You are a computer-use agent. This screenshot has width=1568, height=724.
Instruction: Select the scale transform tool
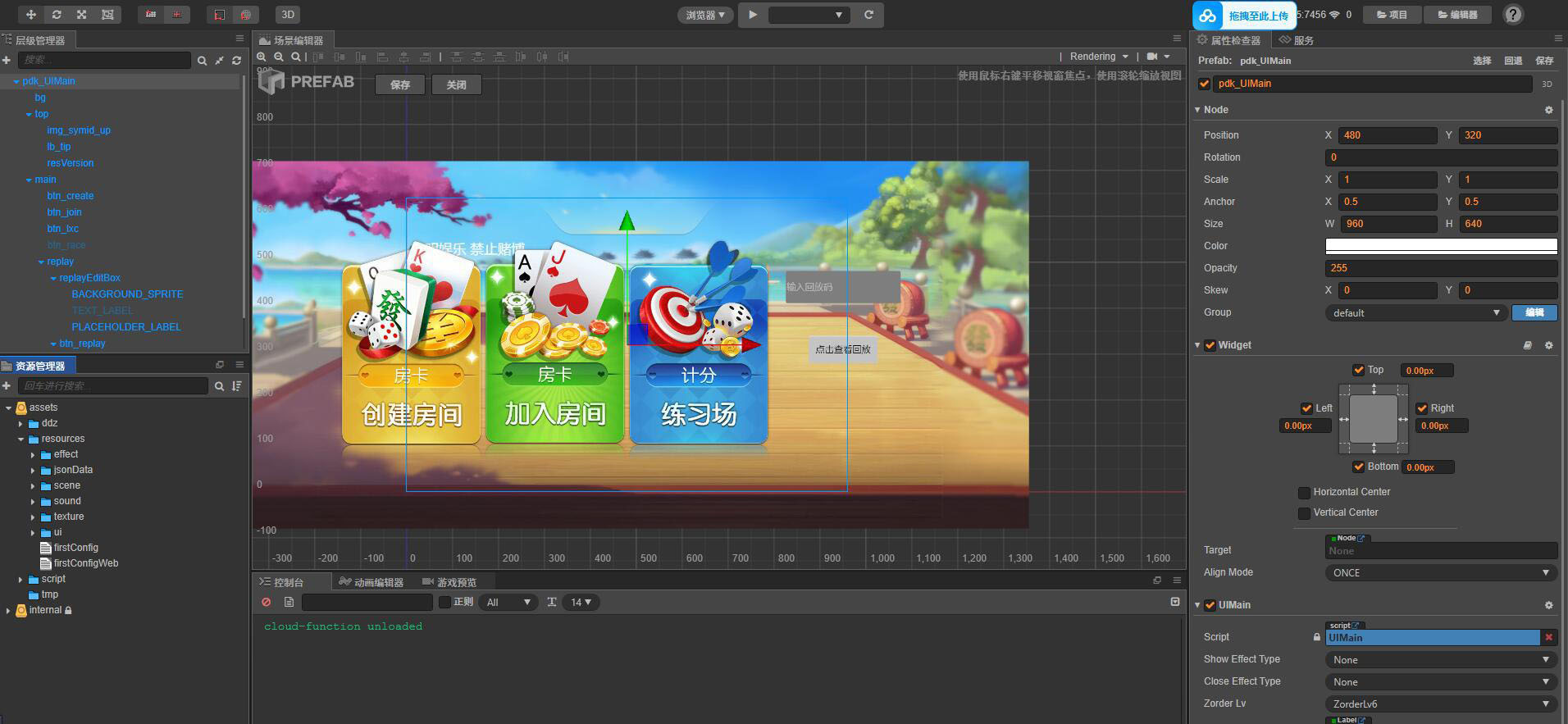(82, 15)
